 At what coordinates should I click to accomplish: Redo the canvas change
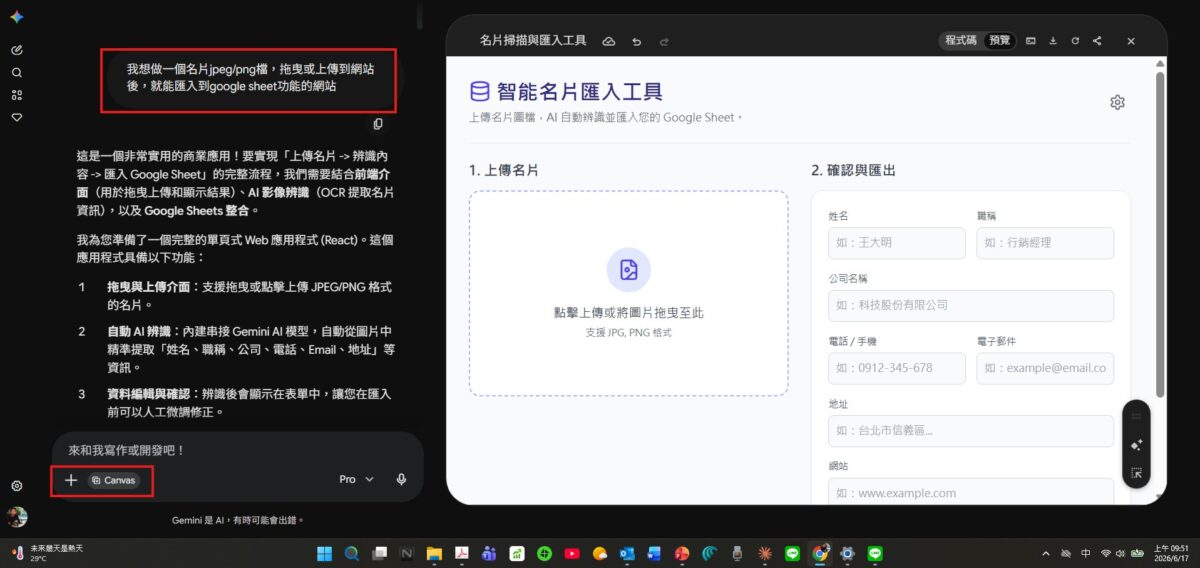tap(663, 41)
